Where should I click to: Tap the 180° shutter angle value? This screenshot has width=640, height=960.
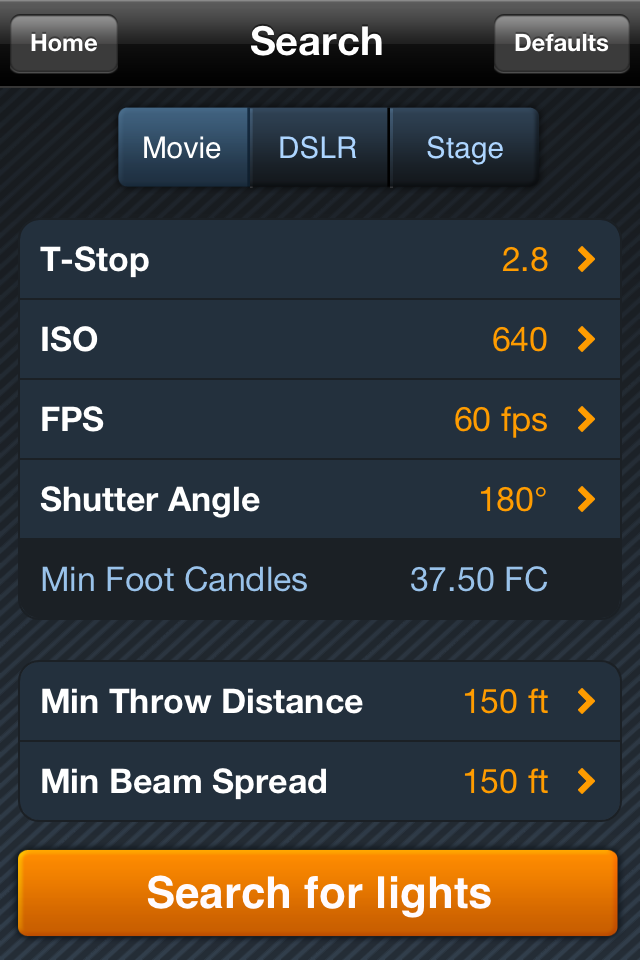point(513,500)
